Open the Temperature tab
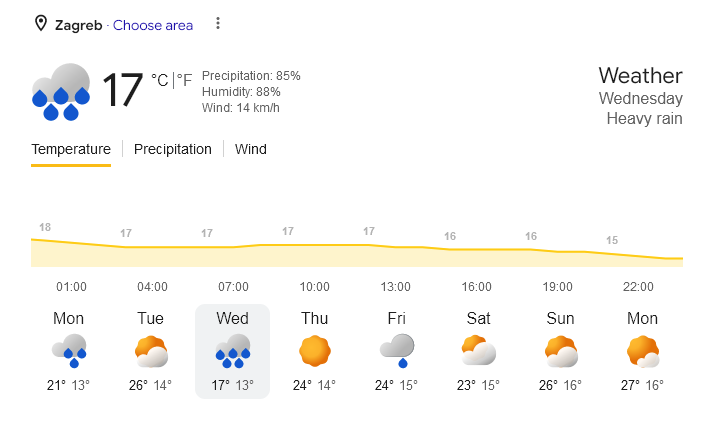The height and width of the screenshot is (421, 711). [71, 149]
